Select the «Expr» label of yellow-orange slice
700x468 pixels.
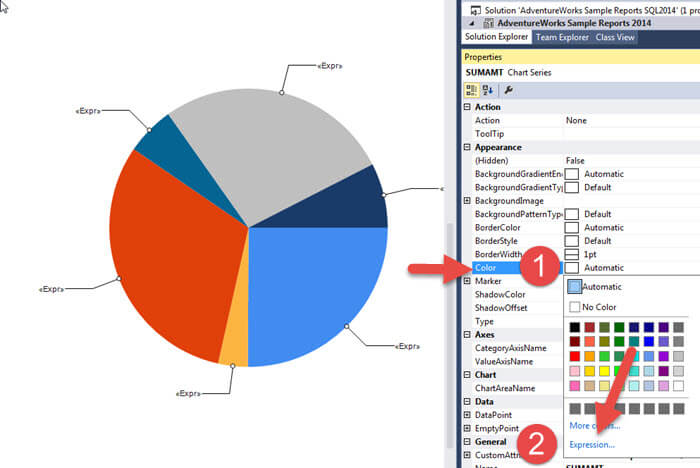click(188, 393)
